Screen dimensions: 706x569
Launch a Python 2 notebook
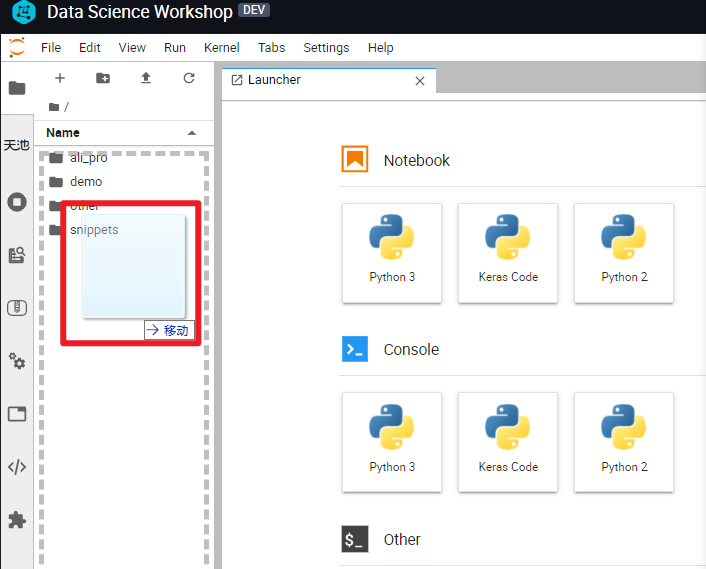(624, 253)
